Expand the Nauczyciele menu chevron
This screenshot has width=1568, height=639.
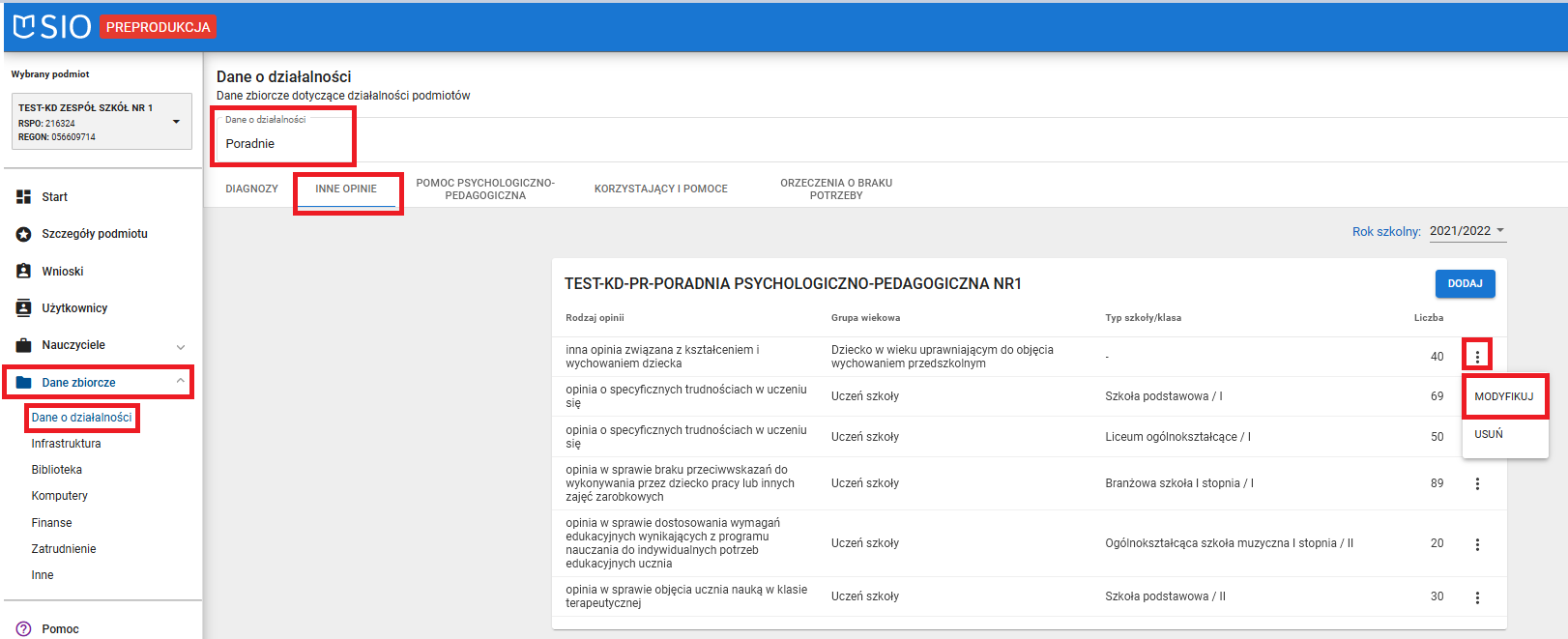click(x=181, y=346)
